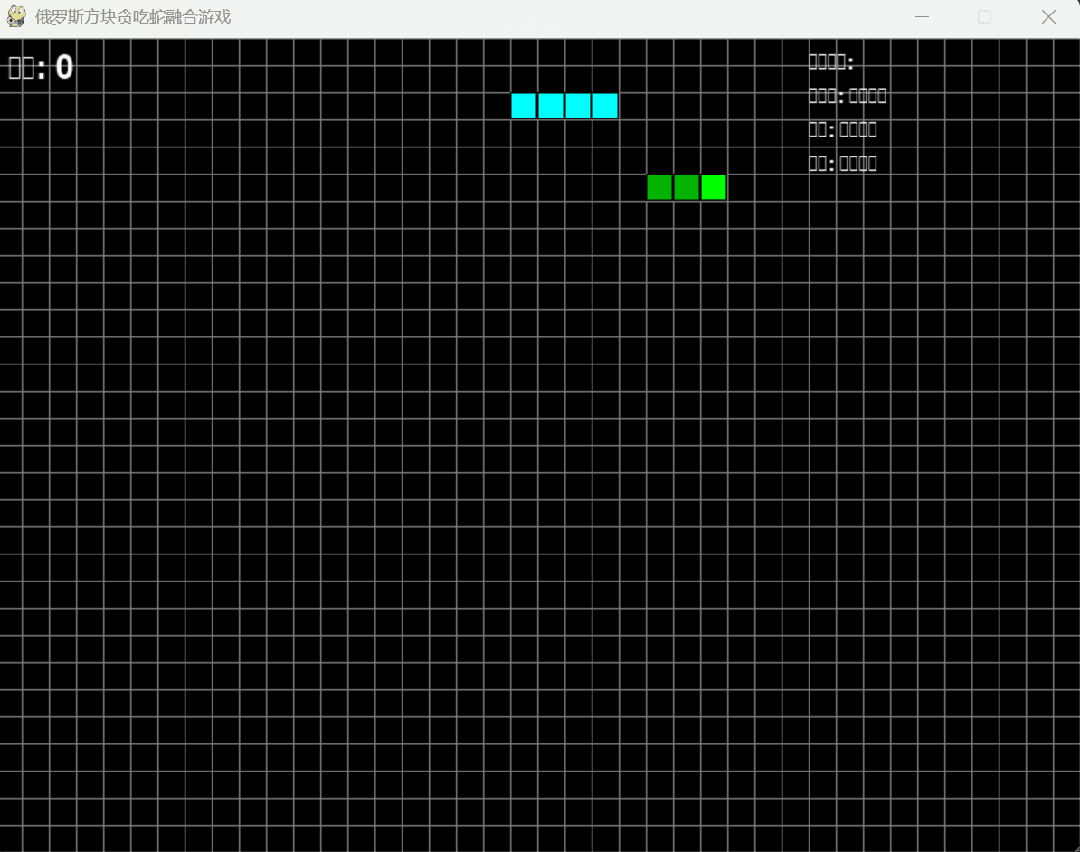Click the window title text in title bar
Screen dimensions: 1080x852
coord(133,17)
